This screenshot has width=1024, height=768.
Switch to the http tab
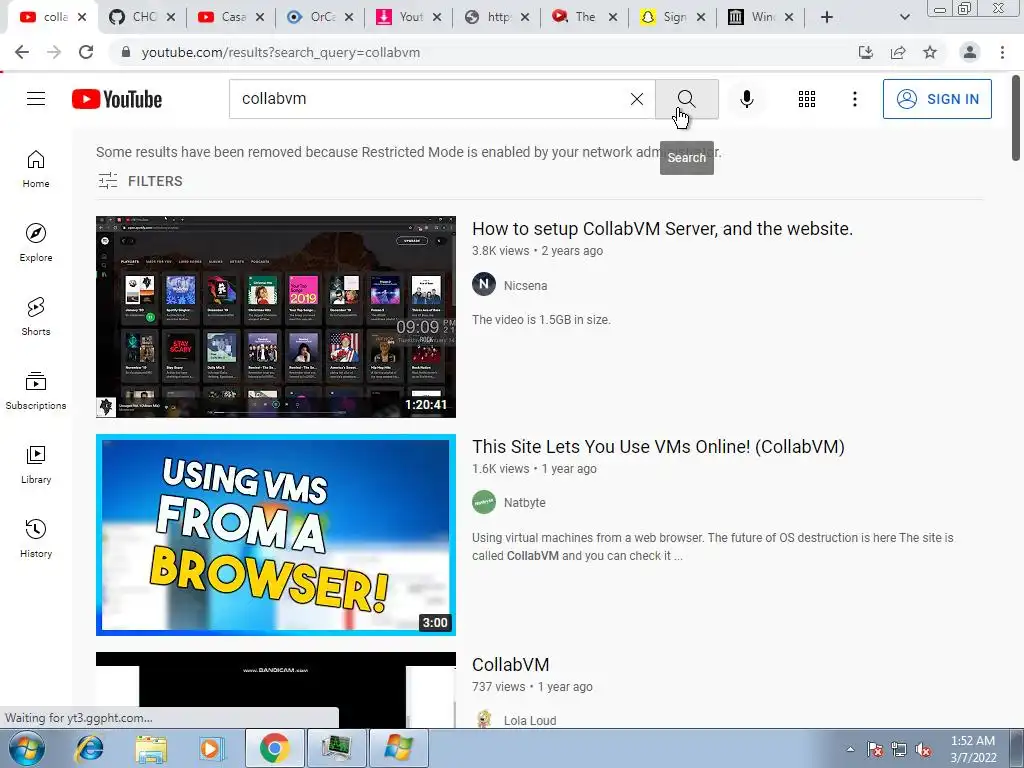(x=498, y=17)
